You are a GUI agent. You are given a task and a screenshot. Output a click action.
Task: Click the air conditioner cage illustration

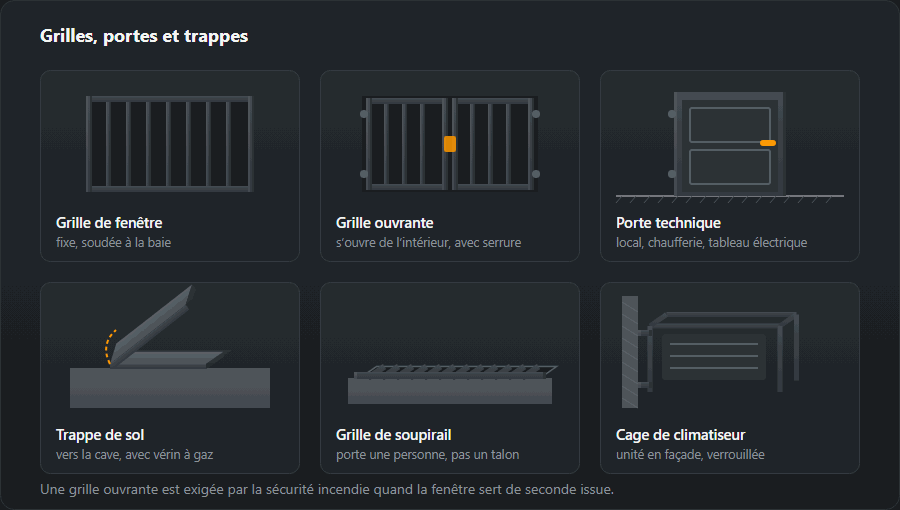(711, 352)
